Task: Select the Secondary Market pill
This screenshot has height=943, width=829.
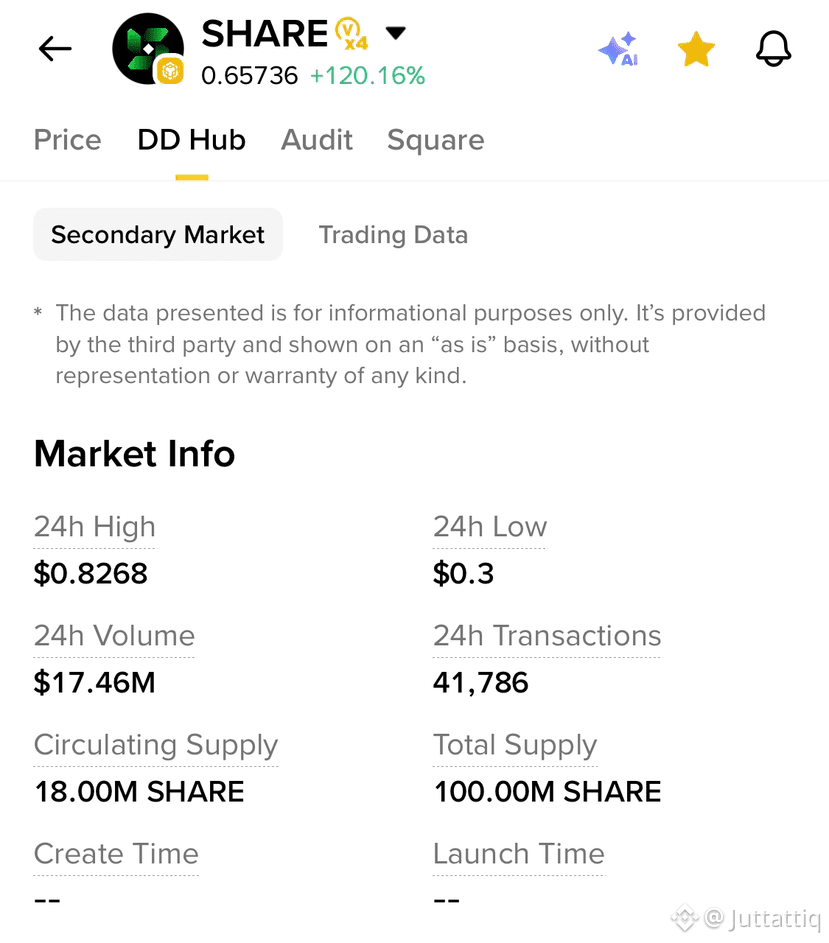Action: point(158,235)
